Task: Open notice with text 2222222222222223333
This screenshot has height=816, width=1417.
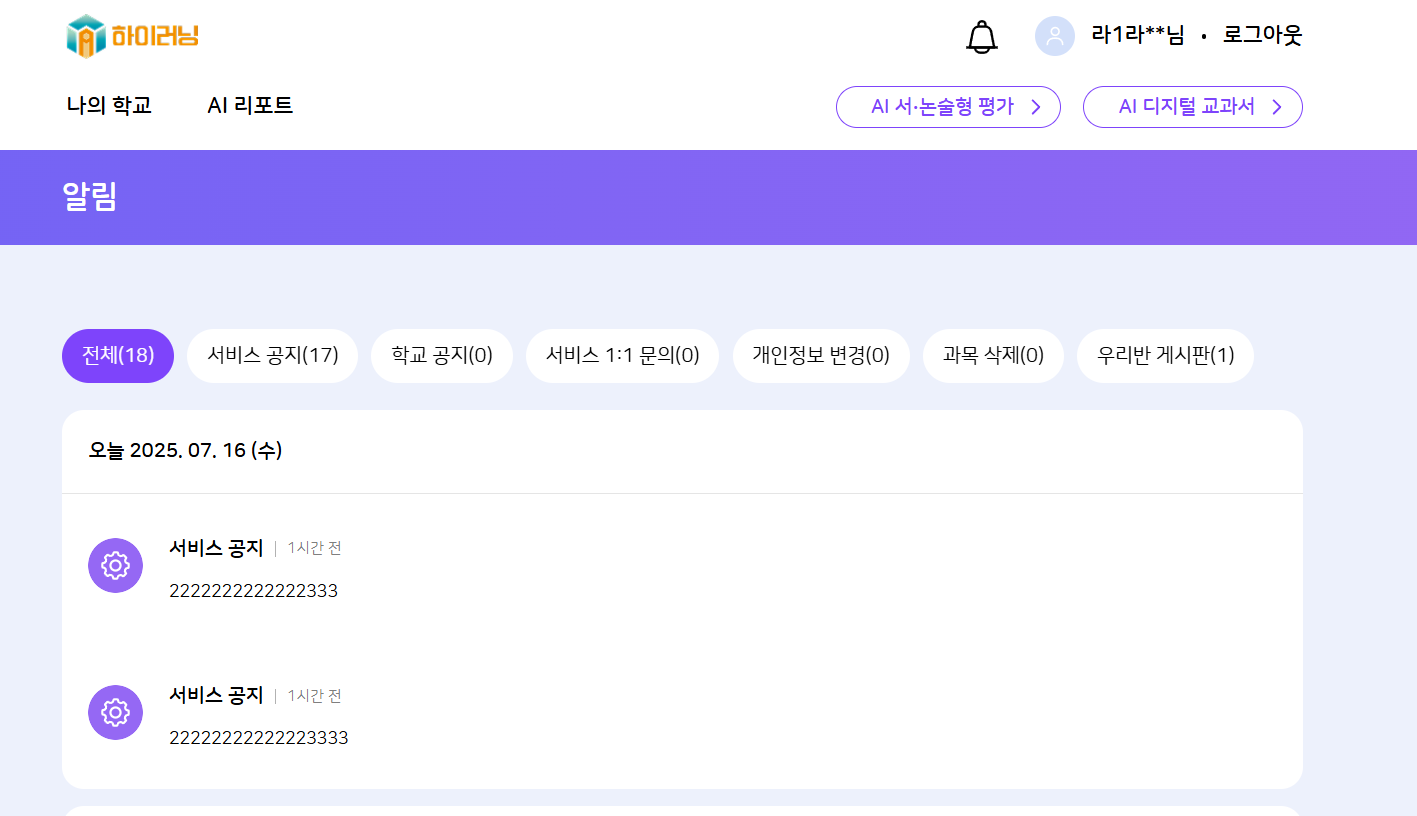Action: point(258,738)
